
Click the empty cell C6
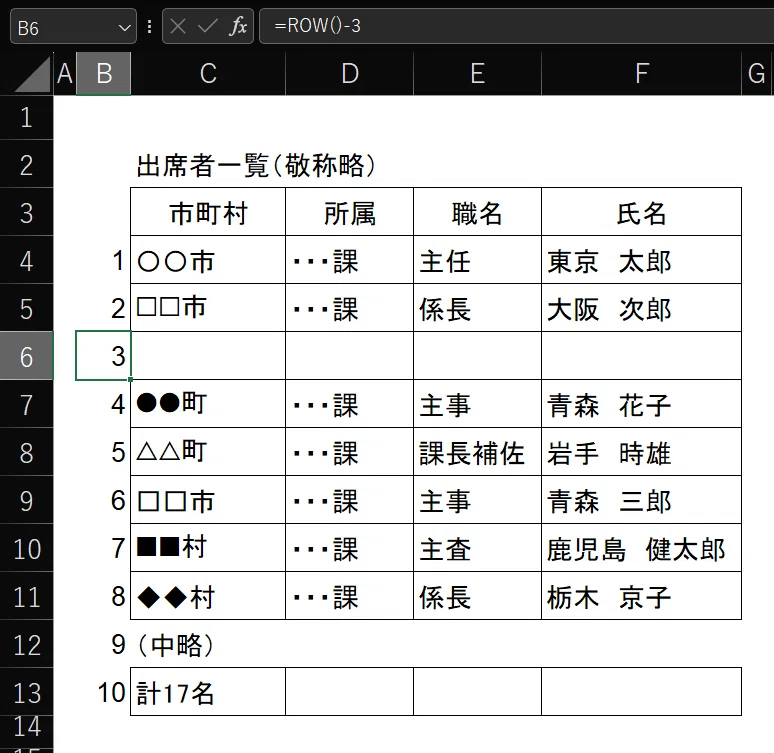pos(208,356)
